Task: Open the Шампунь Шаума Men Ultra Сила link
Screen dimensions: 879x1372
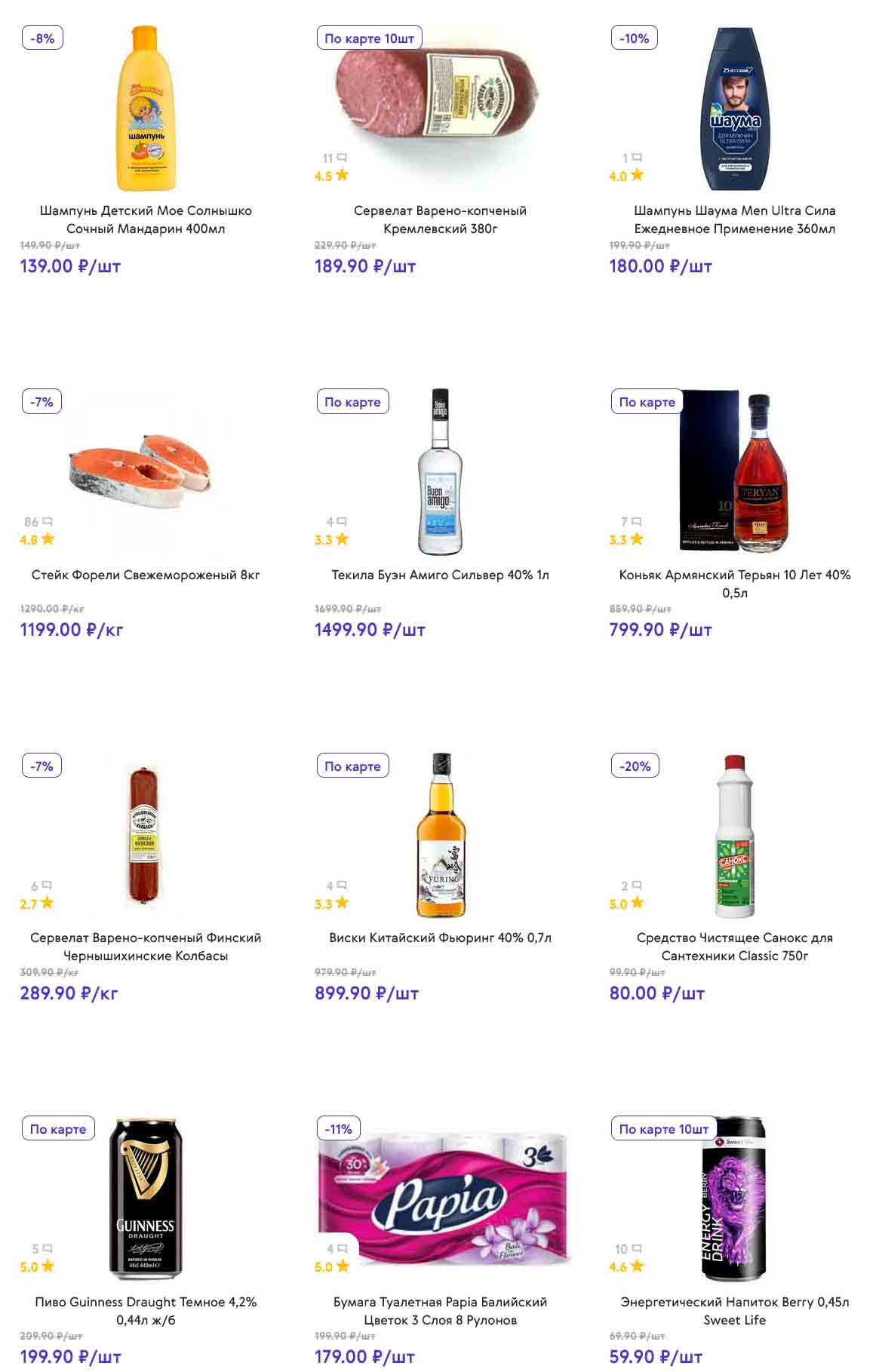Action: pos(734,219)
